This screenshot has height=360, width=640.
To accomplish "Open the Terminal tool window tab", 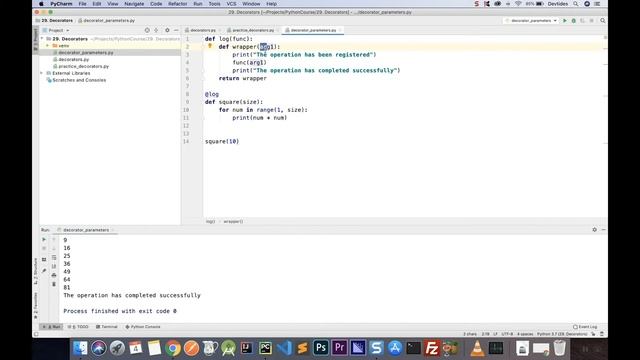I will pos(107,327).
